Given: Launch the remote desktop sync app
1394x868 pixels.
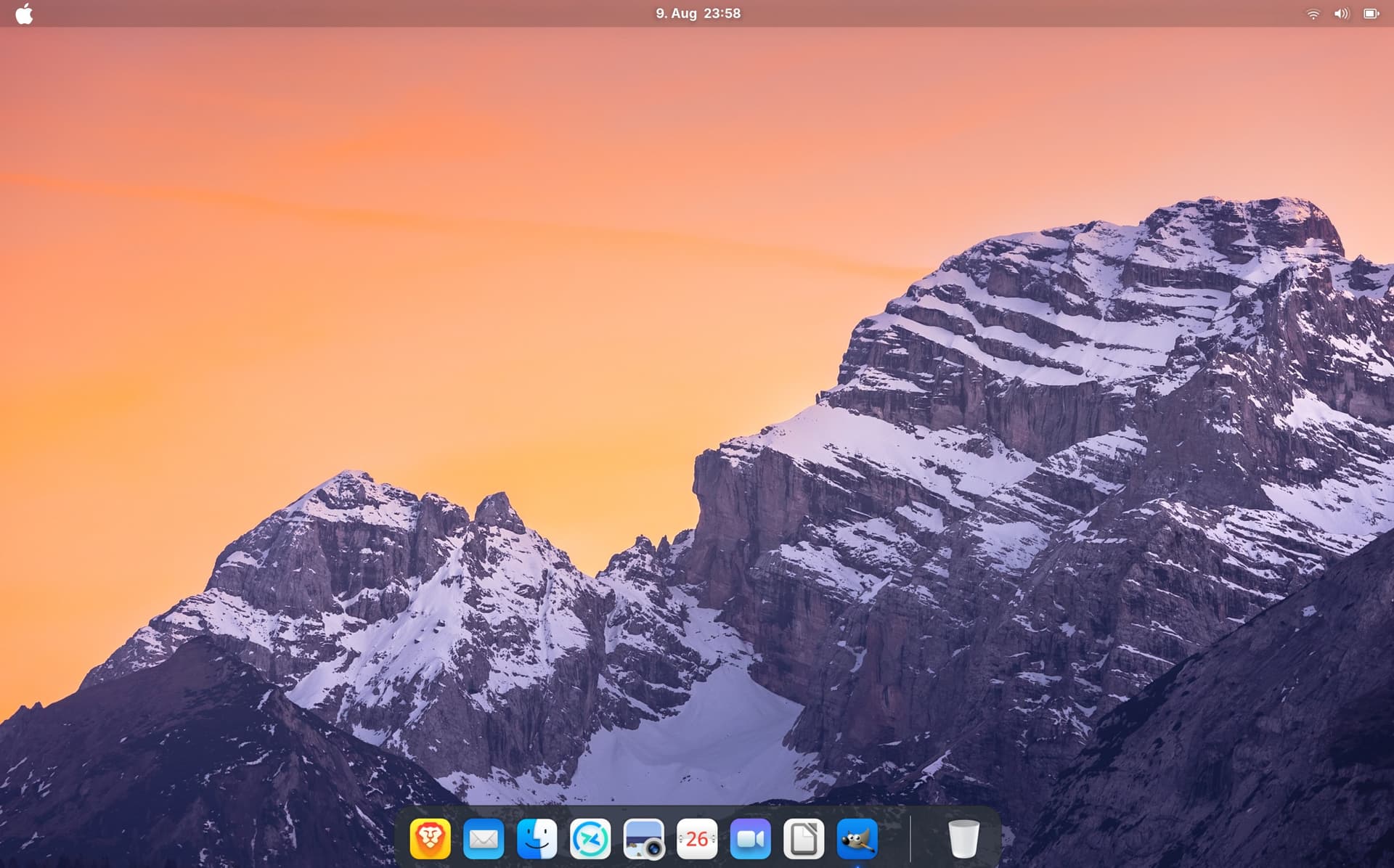Looking at the screenshot, I should (590, 839).
